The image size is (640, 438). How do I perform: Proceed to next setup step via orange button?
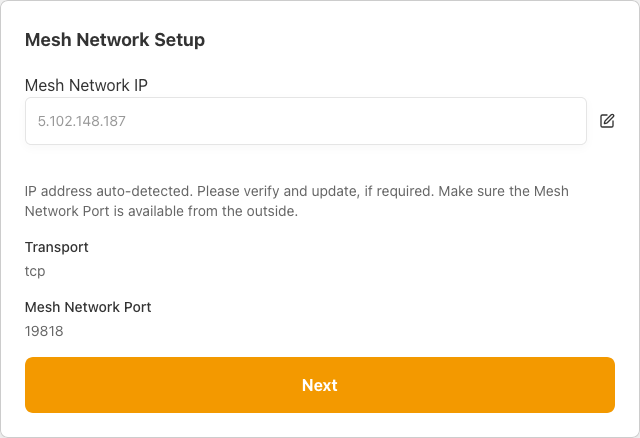[320, 385]
